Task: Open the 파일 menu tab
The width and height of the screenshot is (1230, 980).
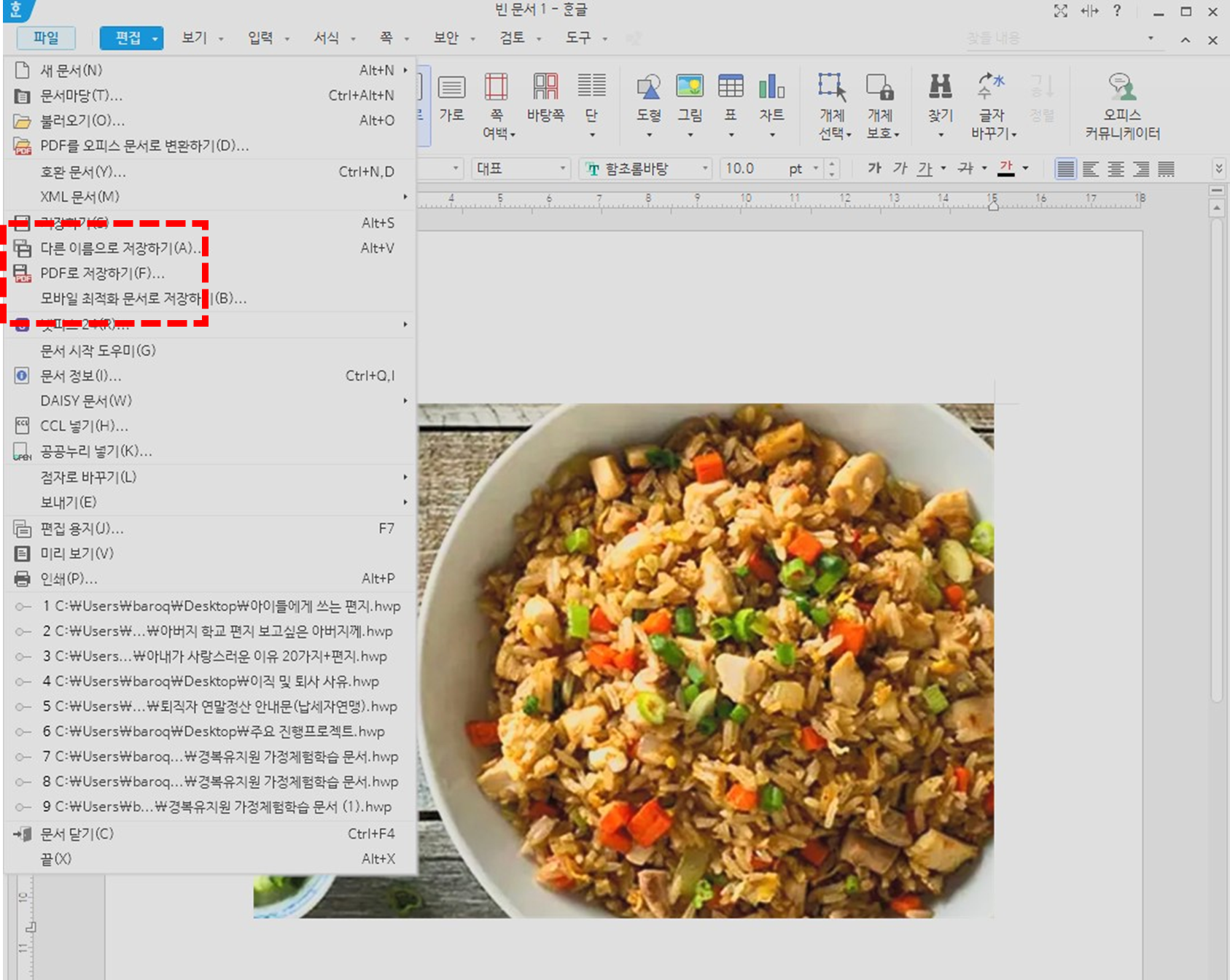Action: (x=46, y=38)
